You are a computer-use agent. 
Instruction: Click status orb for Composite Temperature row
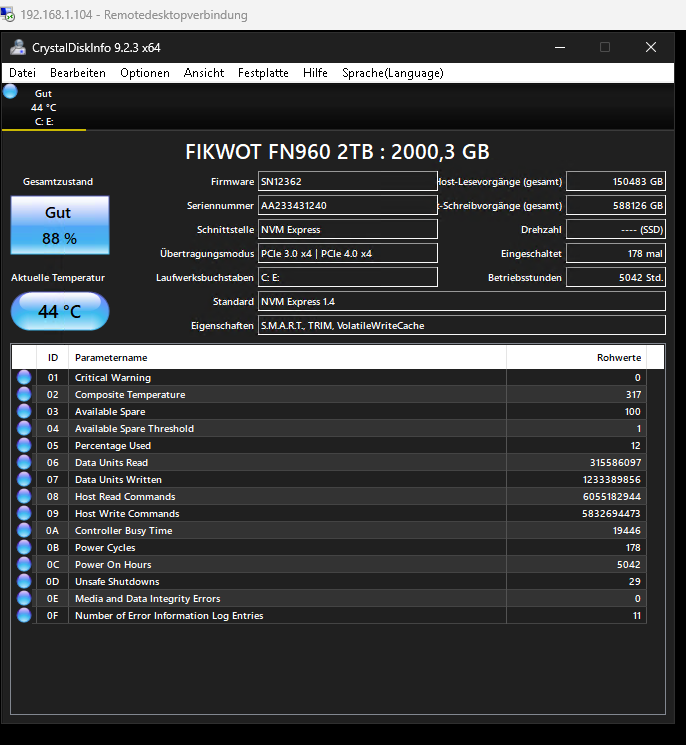24,394
